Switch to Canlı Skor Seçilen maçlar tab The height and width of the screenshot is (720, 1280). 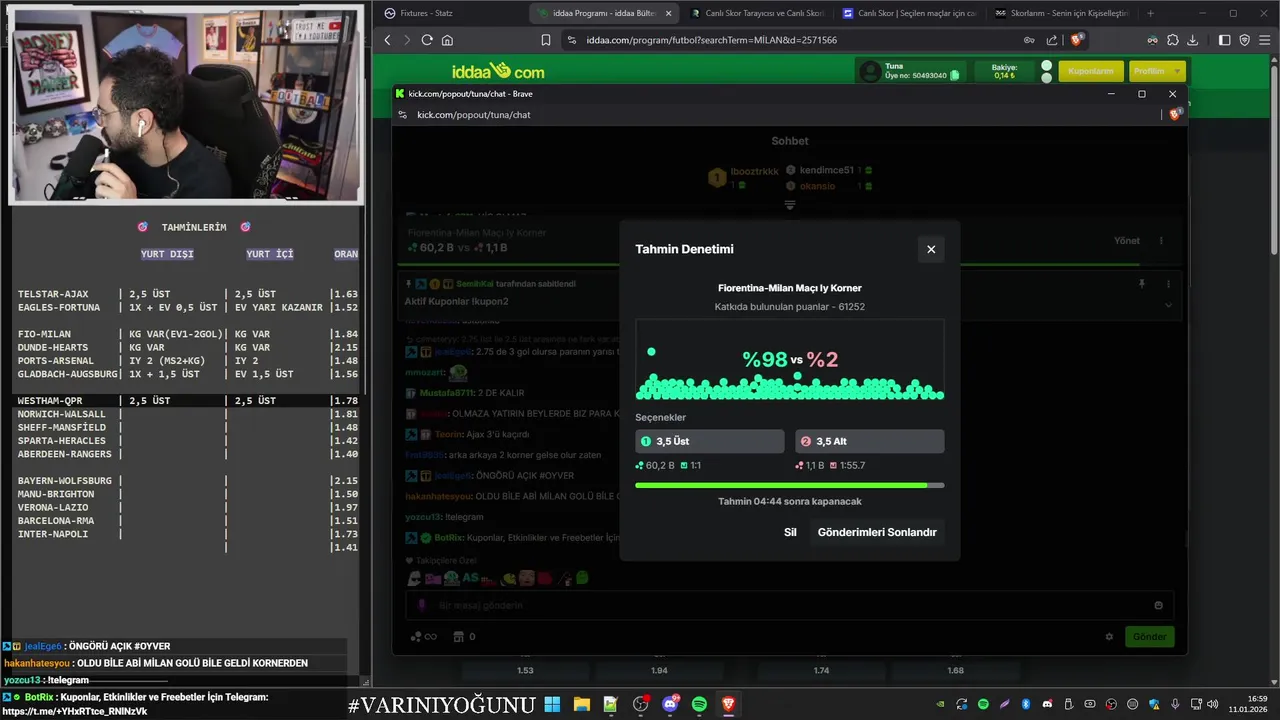pos(910,13)
